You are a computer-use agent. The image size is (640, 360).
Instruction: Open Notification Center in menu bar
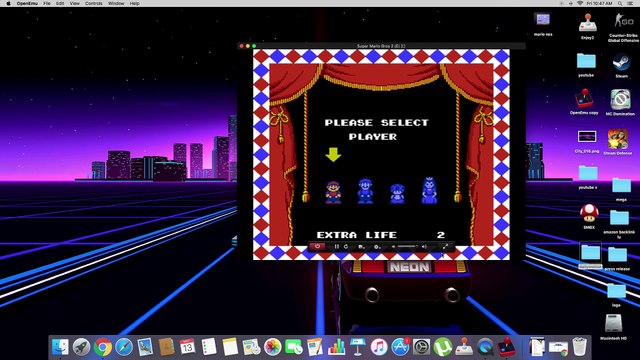click(630, 3)
